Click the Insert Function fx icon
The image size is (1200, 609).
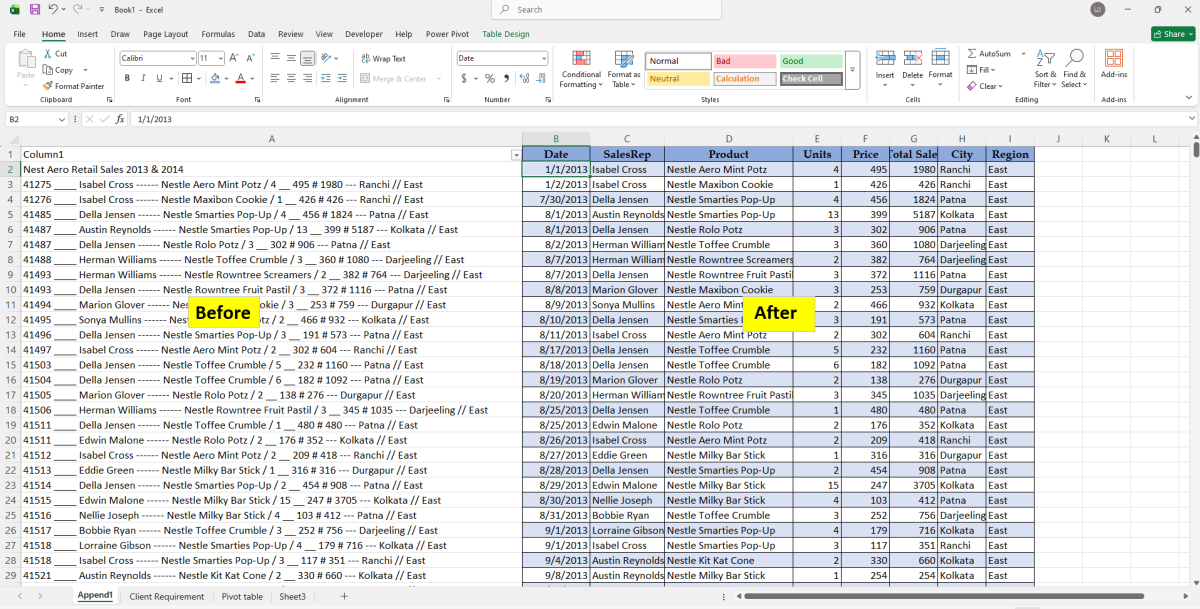(120, 119)
